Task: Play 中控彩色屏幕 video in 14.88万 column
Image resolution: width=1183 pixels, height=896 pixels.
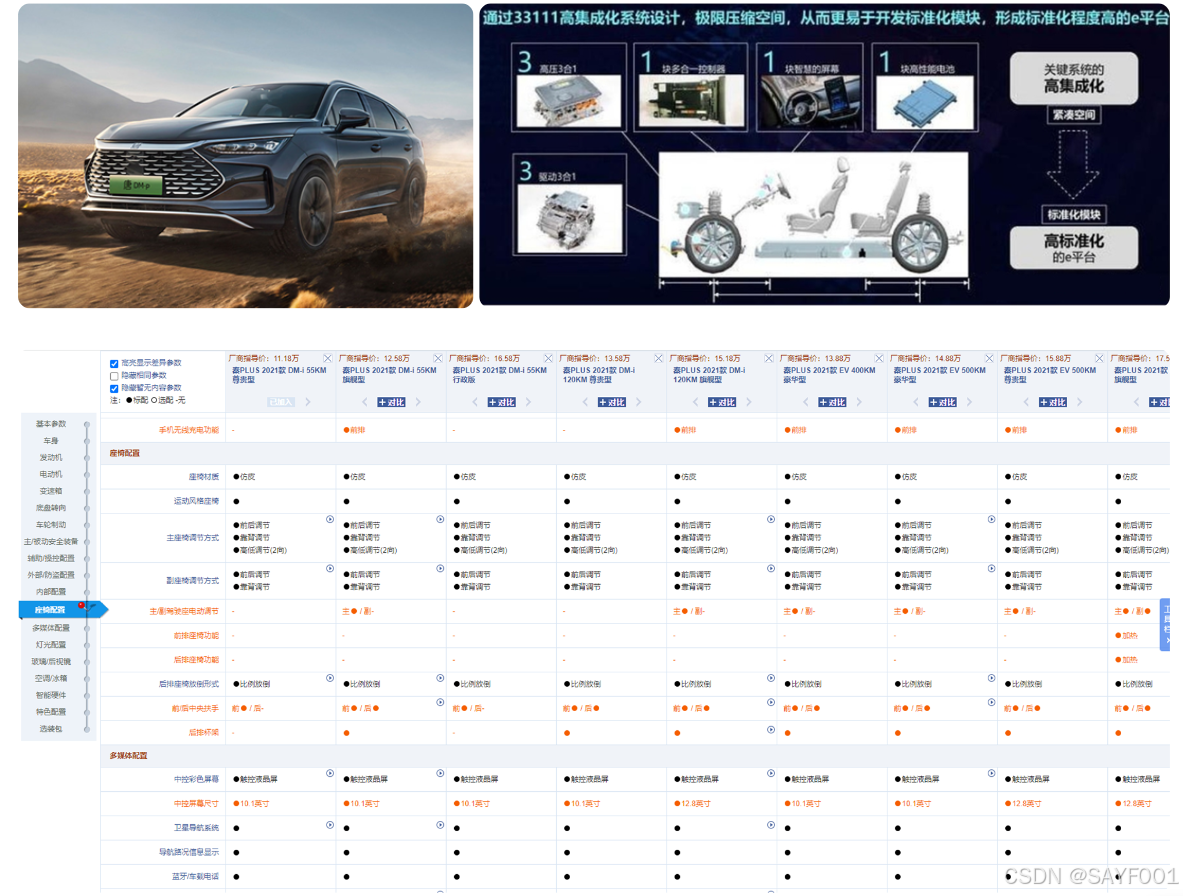Action: [991, 773]
